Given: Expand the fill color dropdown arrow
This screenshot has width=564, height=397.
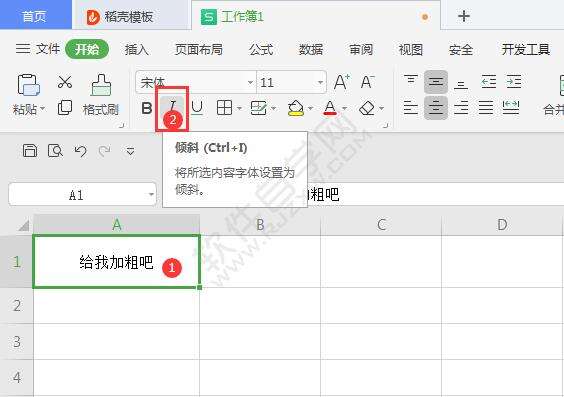Looking at the screenshot, I should (310, 108).
